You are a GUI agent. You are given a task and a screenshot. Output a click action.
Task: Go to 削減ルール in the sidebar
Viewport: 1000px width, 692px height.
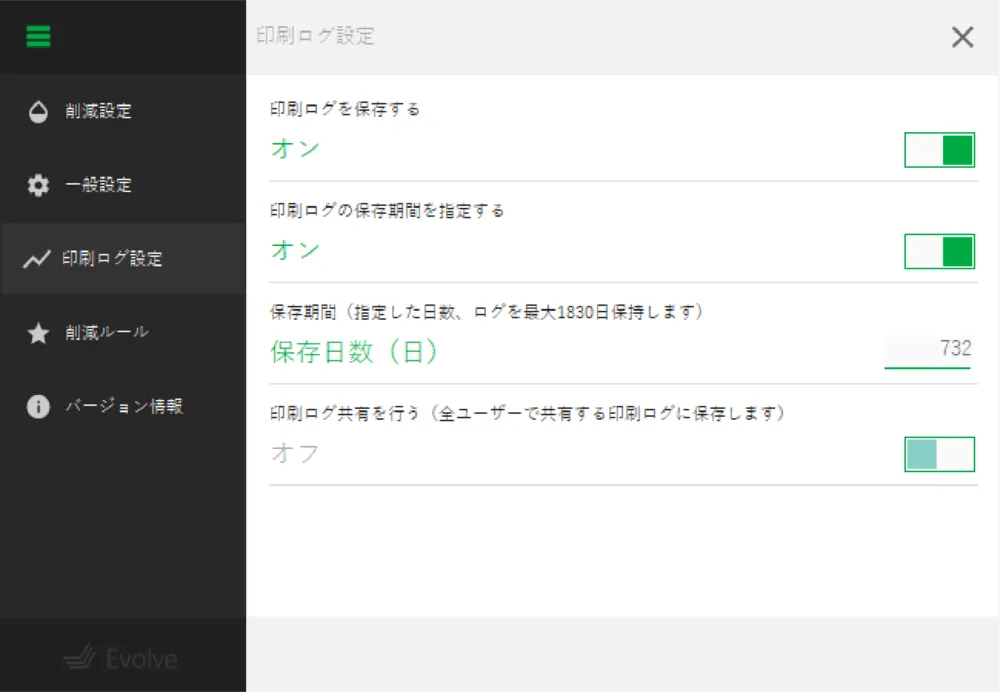pyautogui.click(x=123, y=333)
